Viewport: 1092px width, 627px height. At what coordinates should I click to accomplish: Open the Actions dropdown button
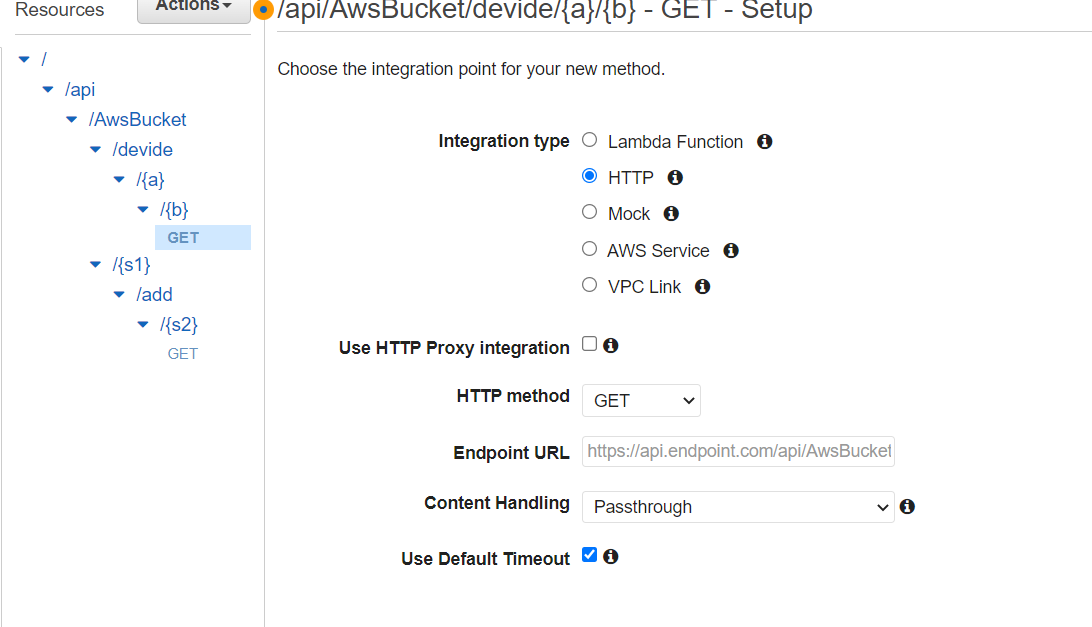pyautogui.click(x=193, y=7)
